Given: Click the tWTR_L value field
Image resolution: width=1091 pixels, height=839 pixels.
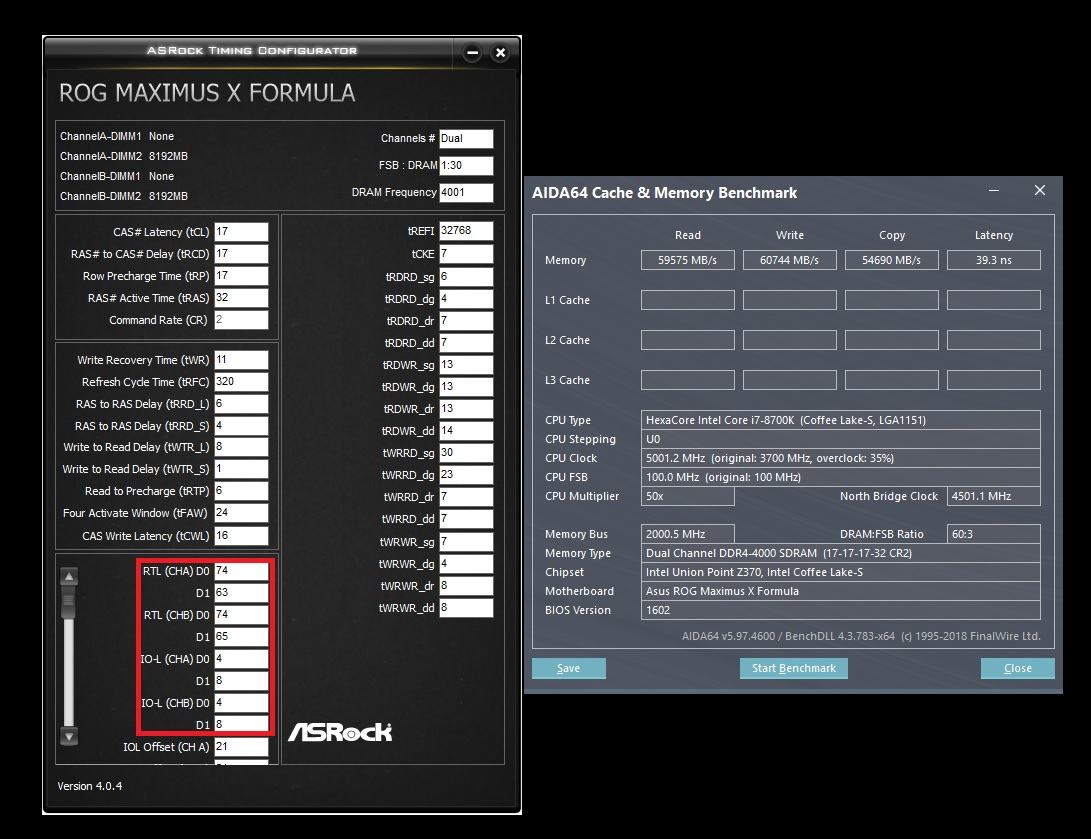Looking at the screenshot, I should 241,447.
